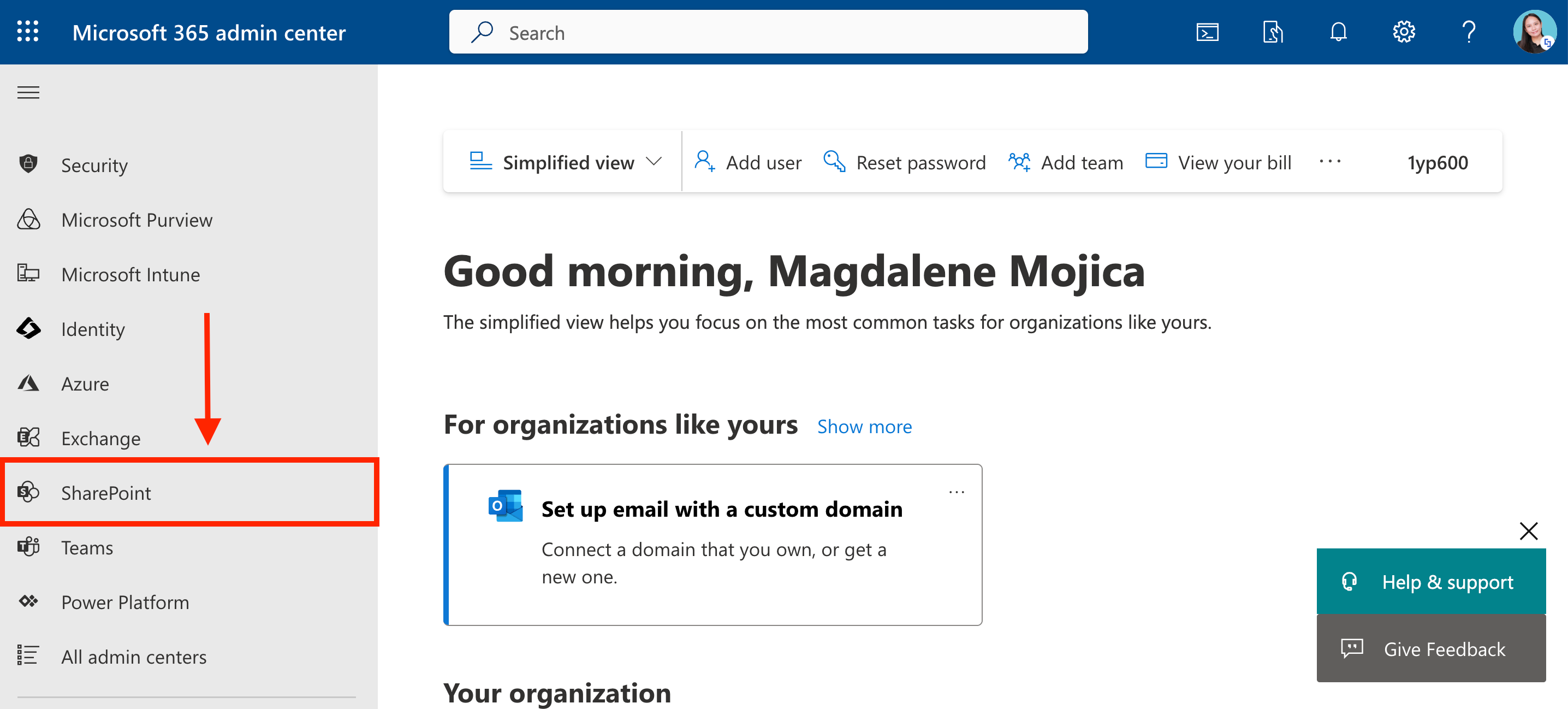This screenshot has width=1568, height=709.
Task: Open the Power Platform admin center
Action: coord(126,602)
